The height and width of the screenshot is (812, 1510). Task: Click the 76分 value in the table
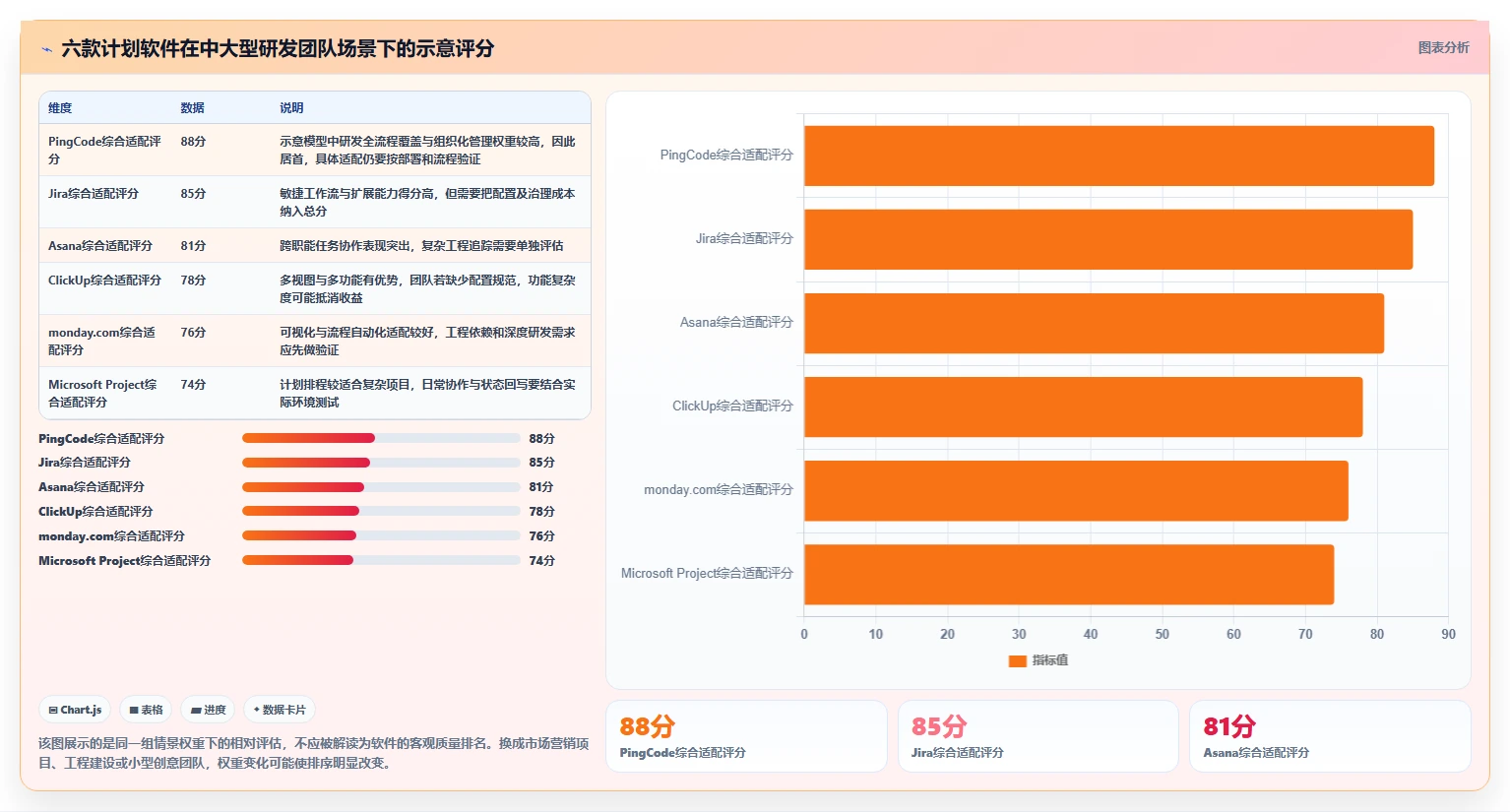193,333
